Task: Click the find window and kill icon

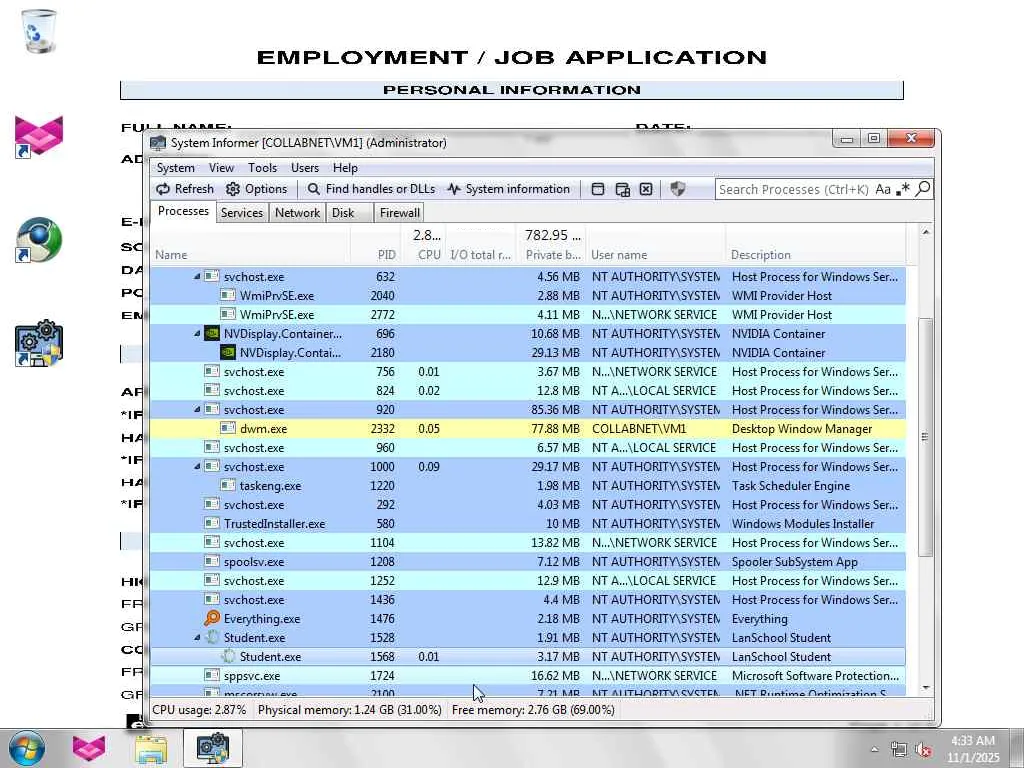Action: pos(646,189)
